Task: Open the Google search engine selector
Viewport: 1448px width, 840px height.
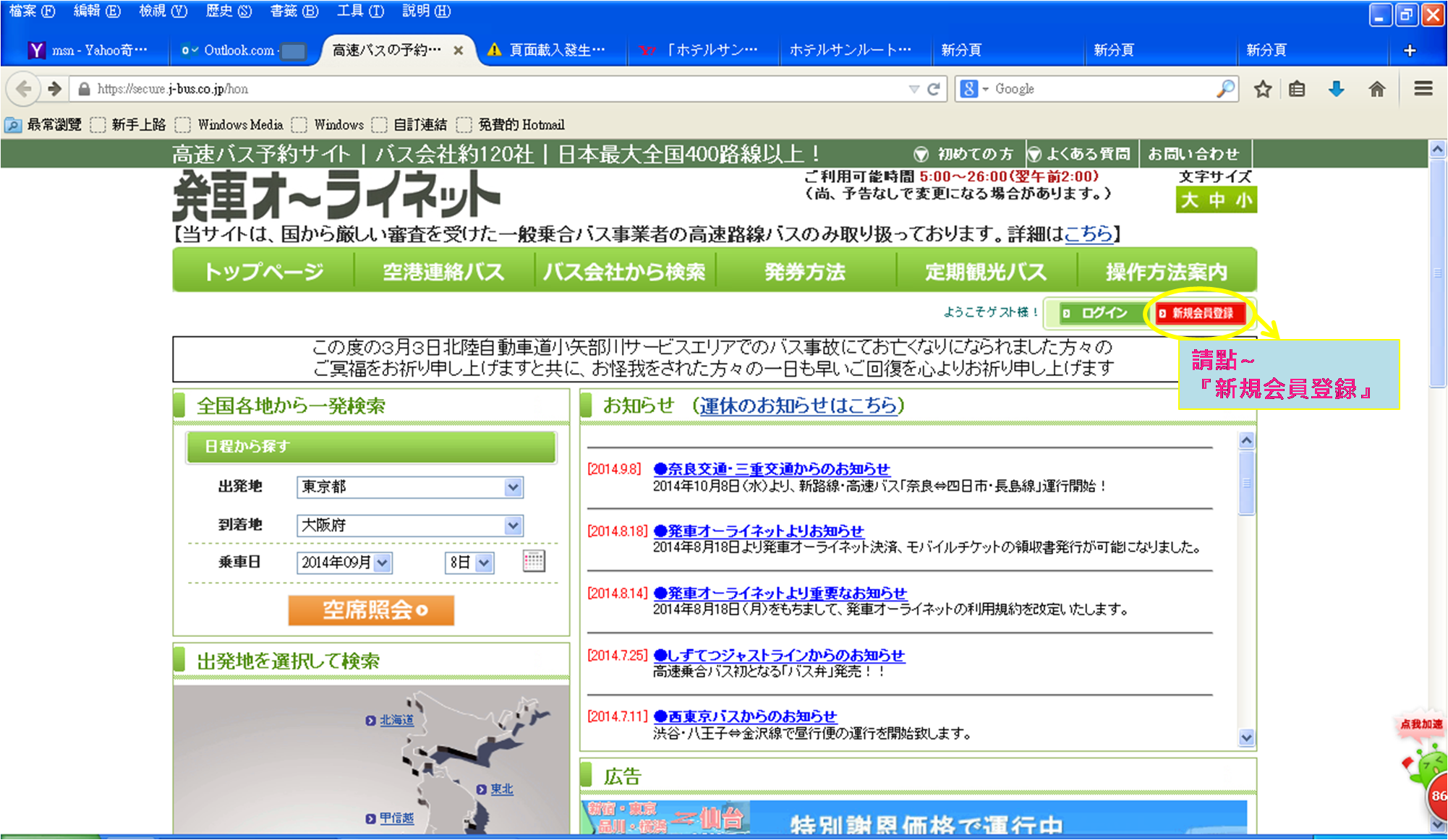Action: click(975, 89)
